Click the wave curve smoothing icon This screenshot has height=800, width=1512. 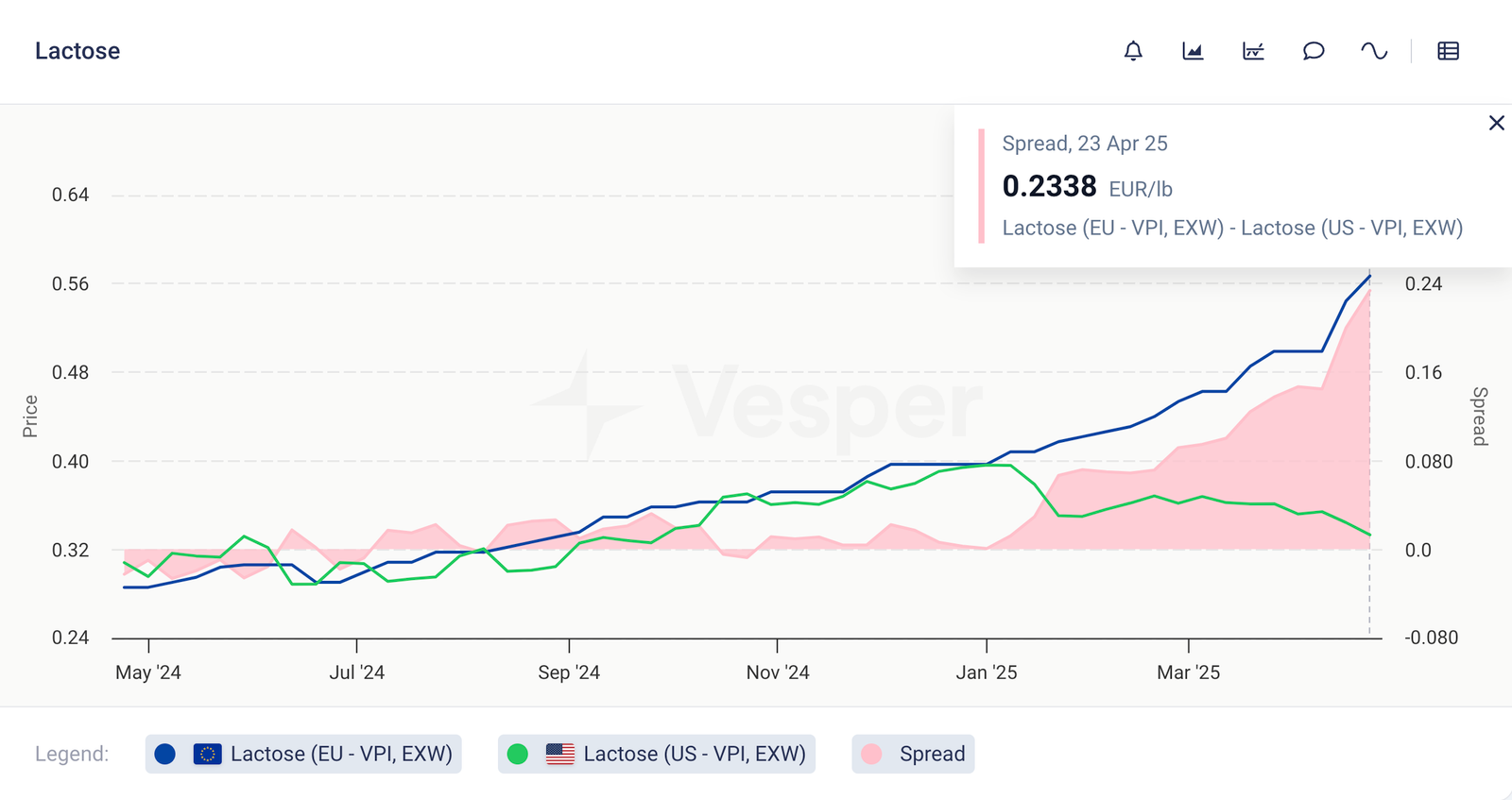point(1374,51)
